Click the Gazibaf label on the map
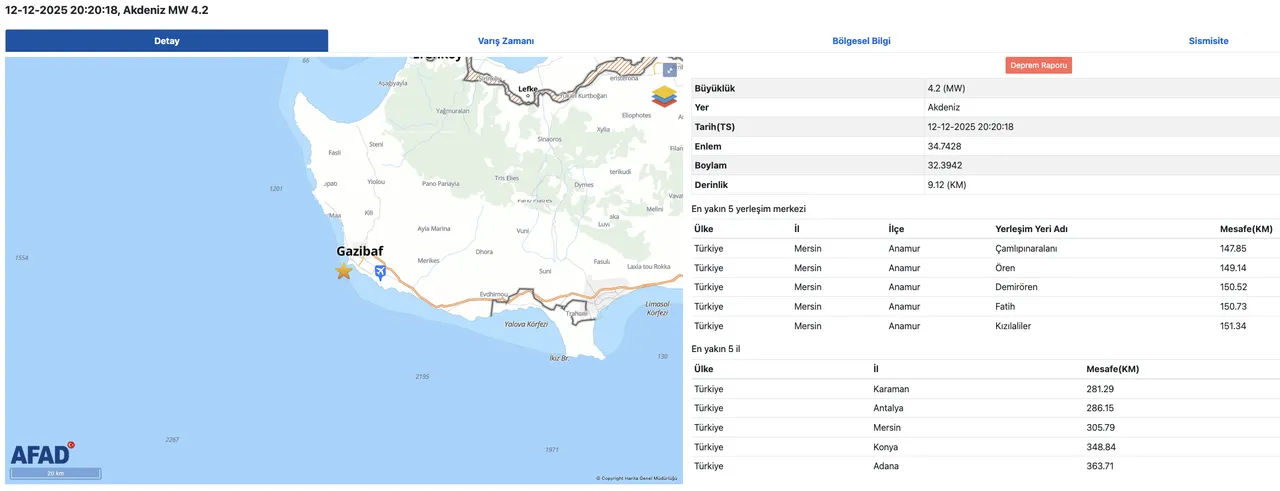Image resolution: width=1280 pixels, height=491 pixels. point(359,252)
